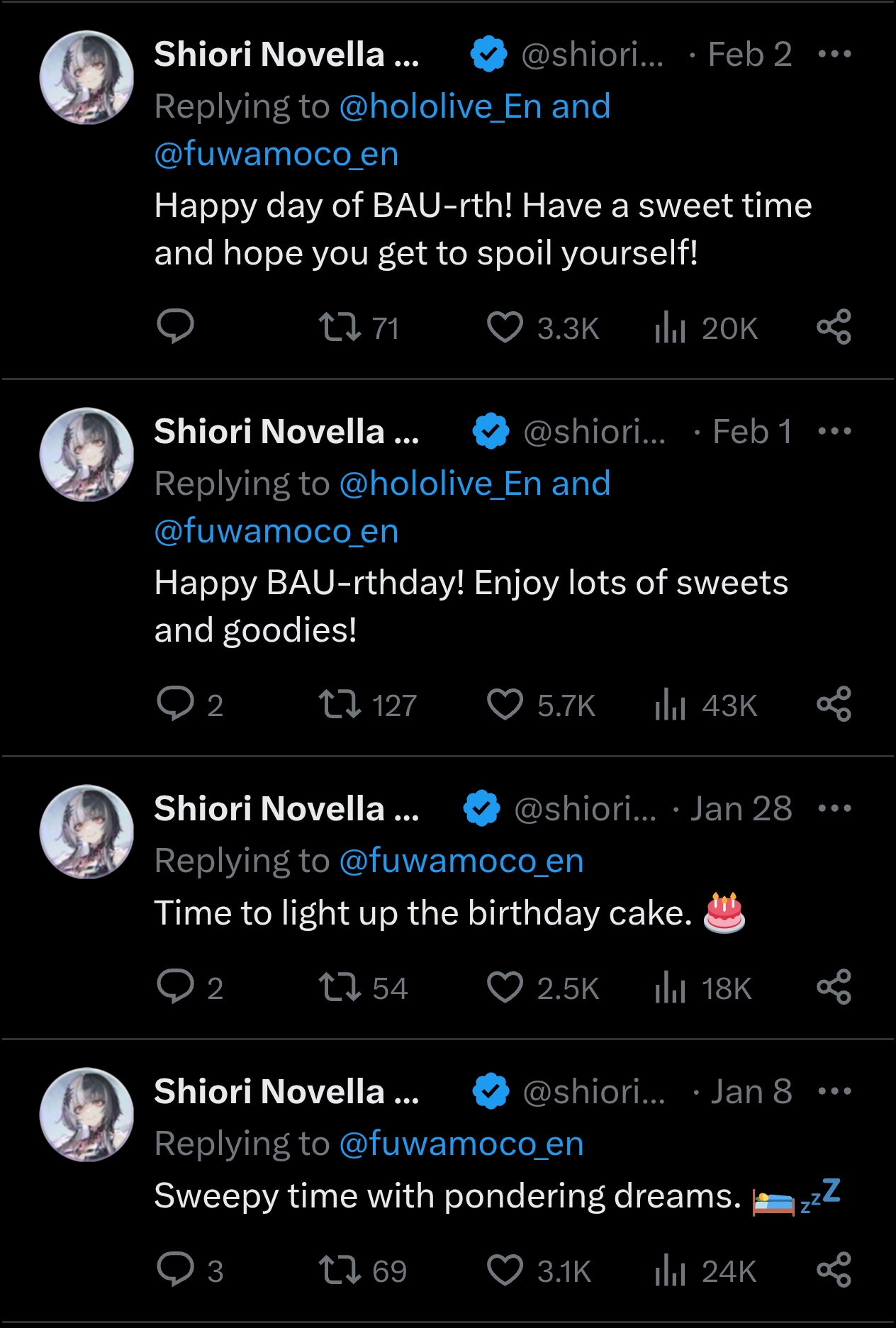The width and height of the screenshot is (896, 1328).
Task: View analytics for the Feb 1 tweet
Action: click(671, 705)
